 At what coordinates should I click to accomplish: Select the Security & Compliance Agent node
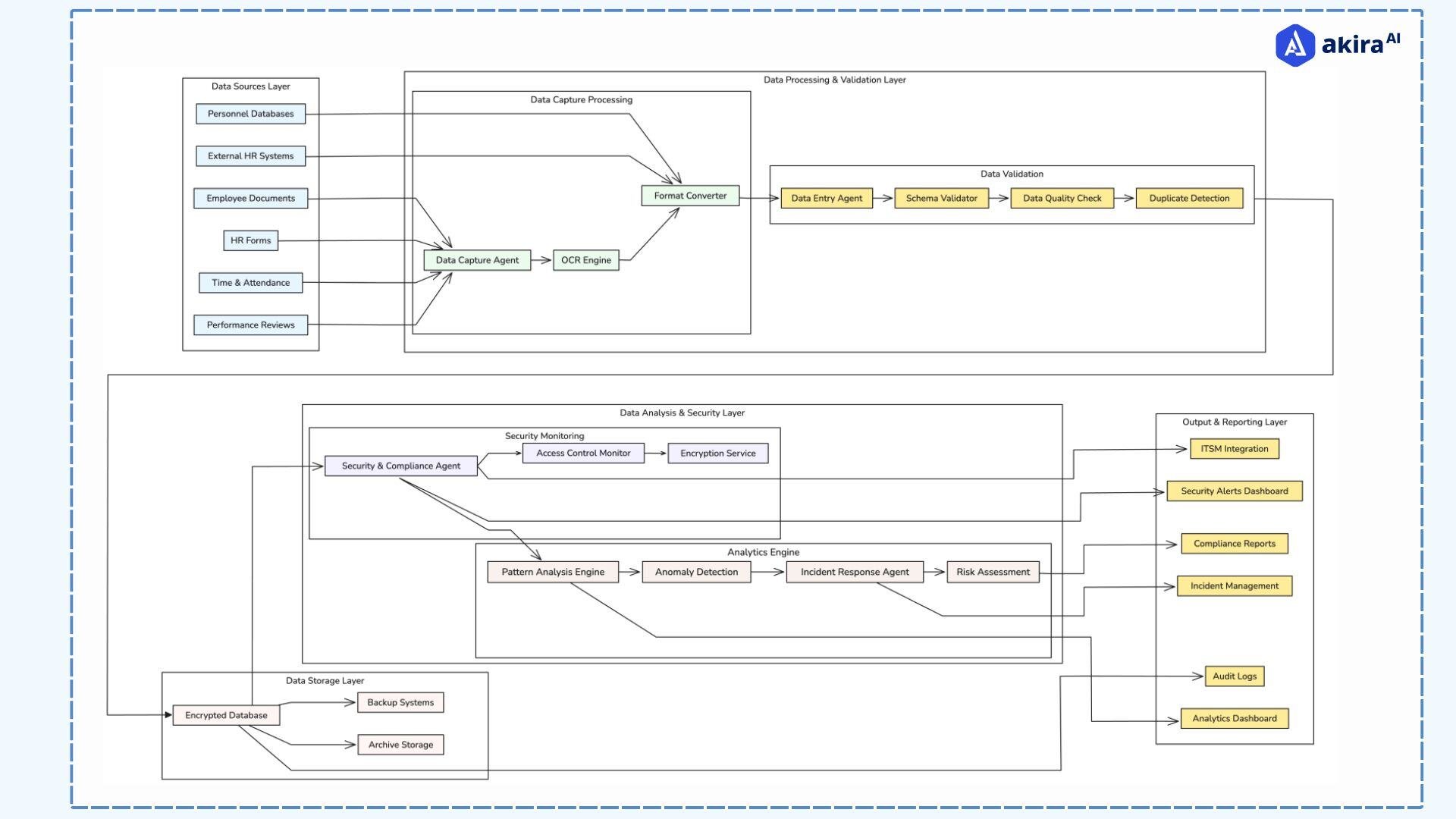[401, 466]
